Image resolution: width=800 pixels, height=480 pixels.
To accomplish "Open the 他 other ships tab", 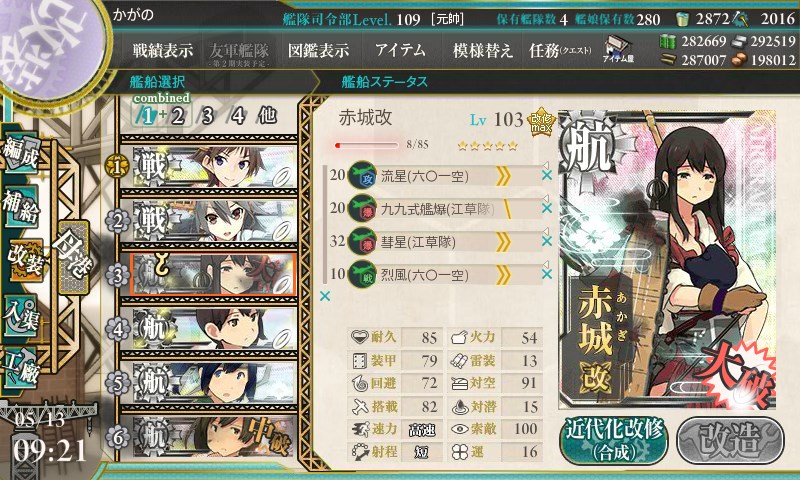I will (x=268, y=116).
